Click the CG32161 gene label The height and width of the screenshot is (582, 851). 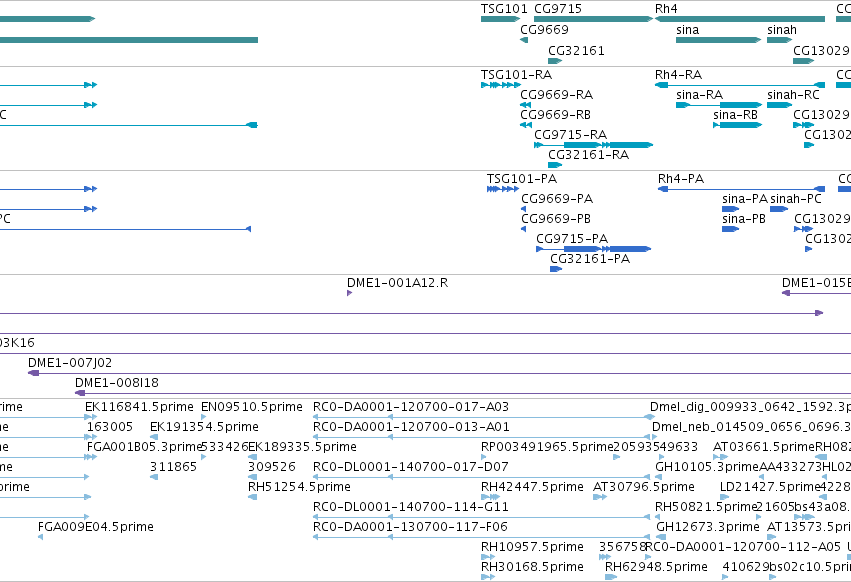576,50
